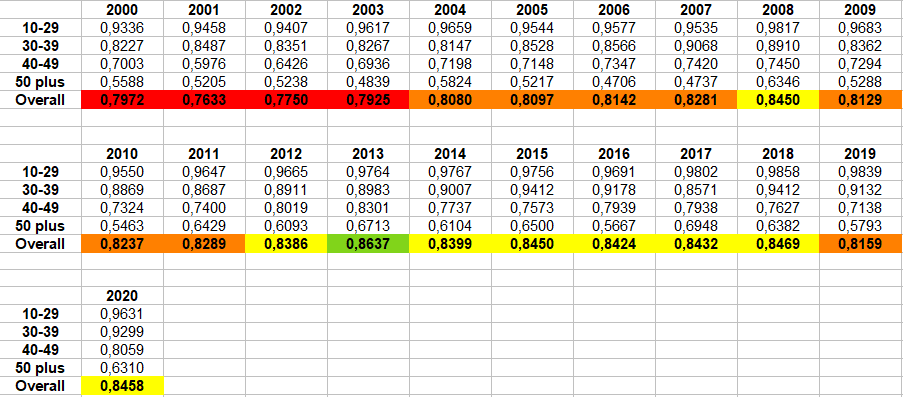903x397 pixels.
Task: Click the yellow Overall cell 0,8399
Action: point(450,244)
